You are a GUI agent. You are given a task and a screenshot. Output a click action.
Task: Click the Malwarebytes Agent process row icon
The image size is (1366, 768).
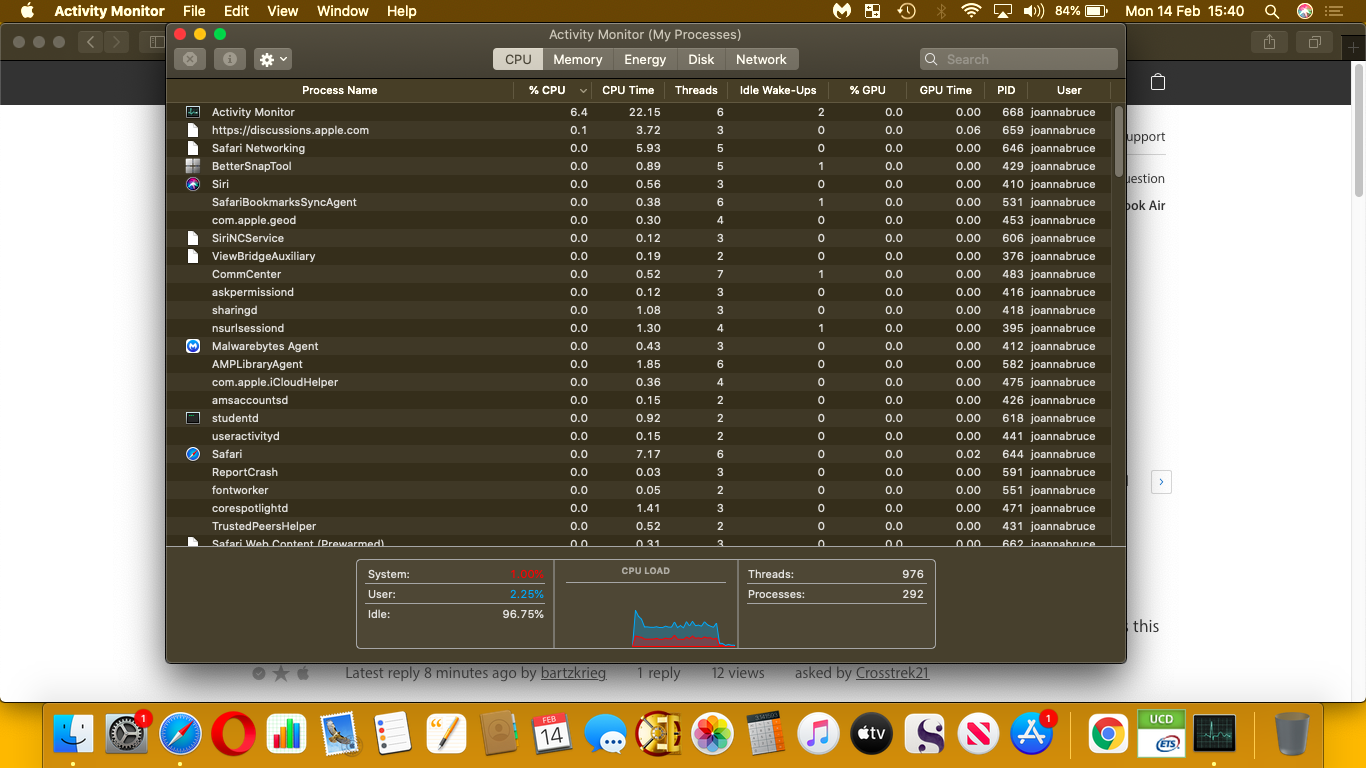(x=193, y=346)
